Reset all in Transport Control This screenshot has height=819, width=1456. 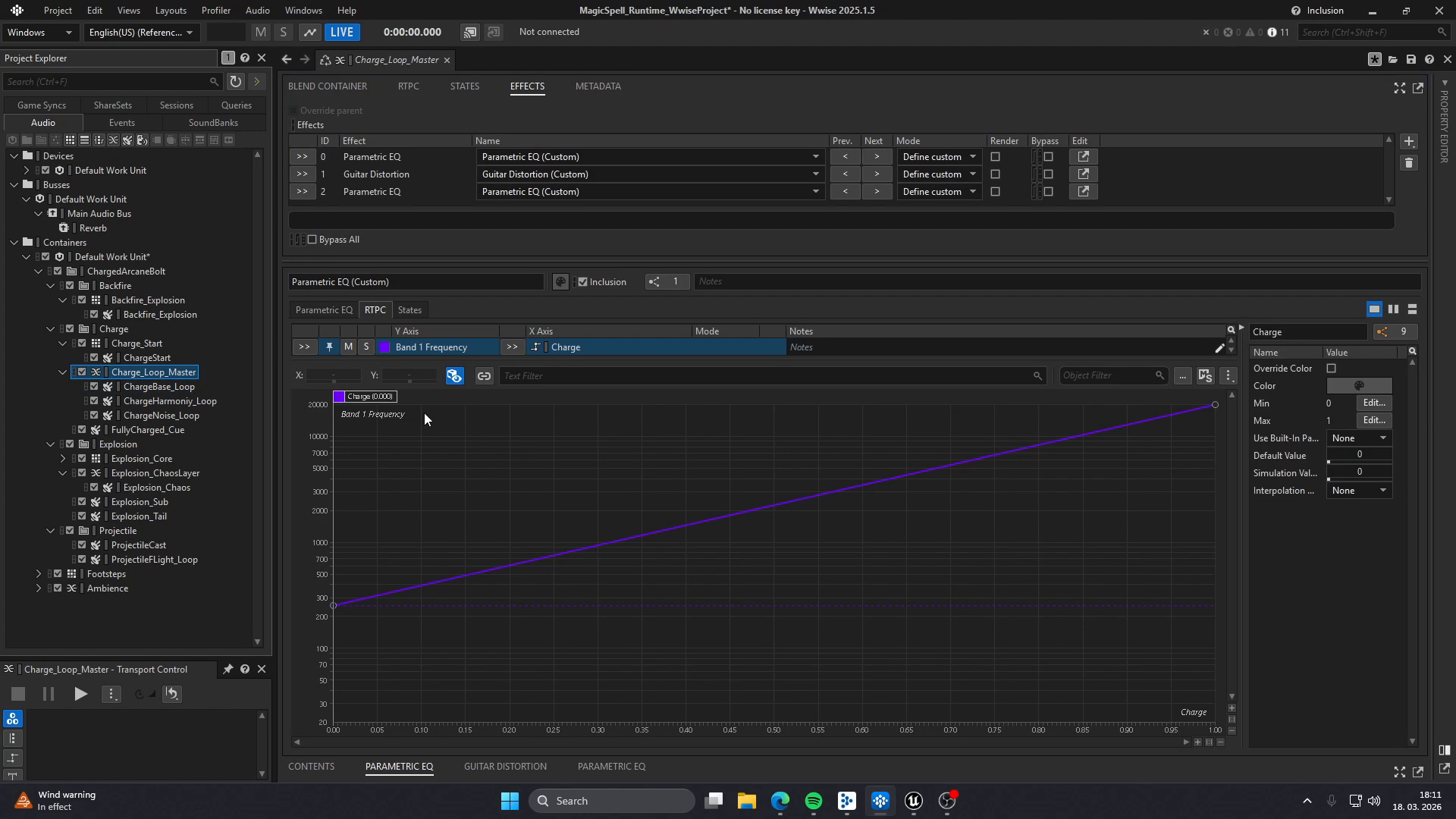[172, 694]
